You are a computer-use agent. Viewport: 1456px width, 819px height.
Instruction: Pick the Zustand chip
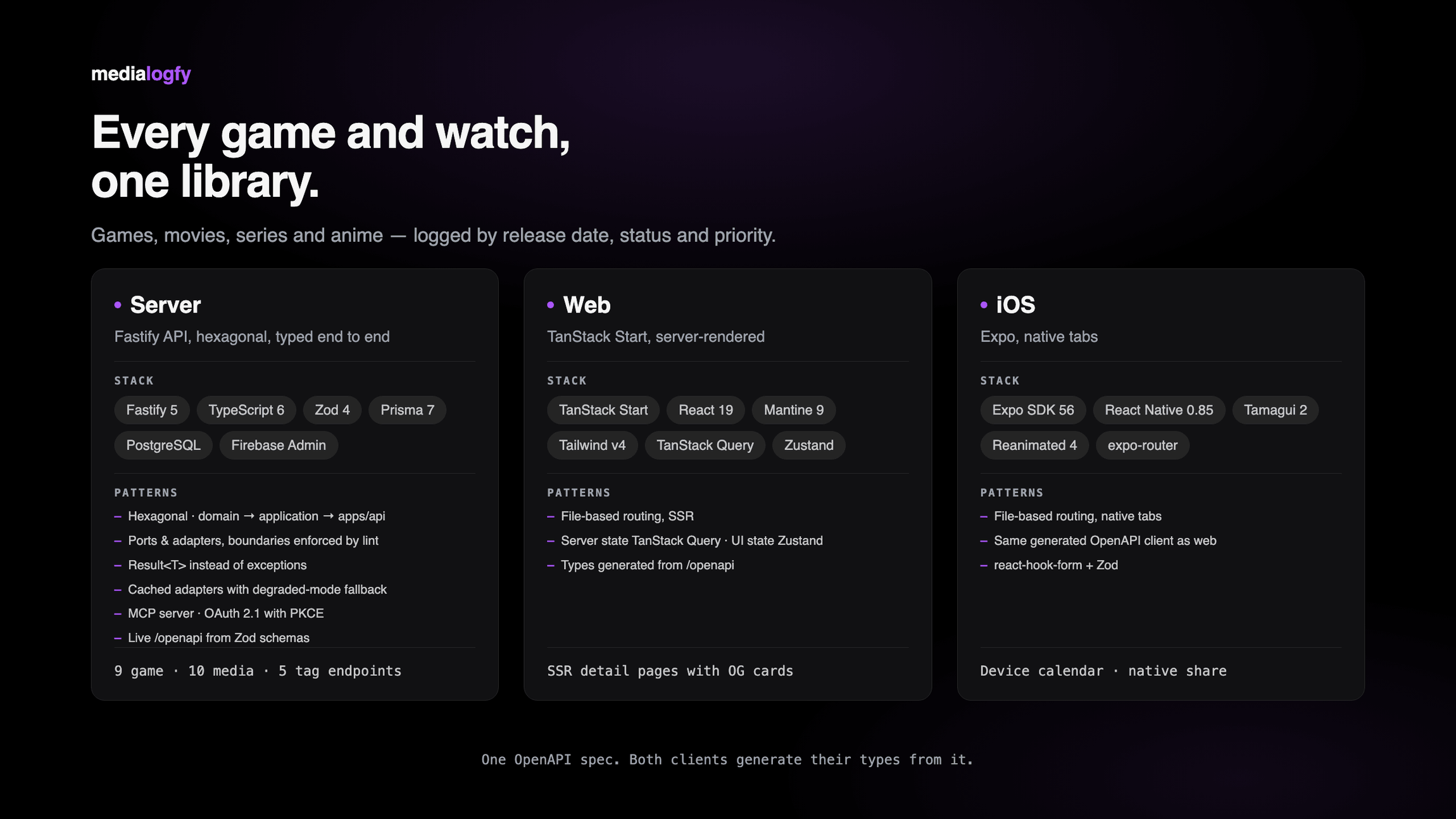[x=809, y=446]
